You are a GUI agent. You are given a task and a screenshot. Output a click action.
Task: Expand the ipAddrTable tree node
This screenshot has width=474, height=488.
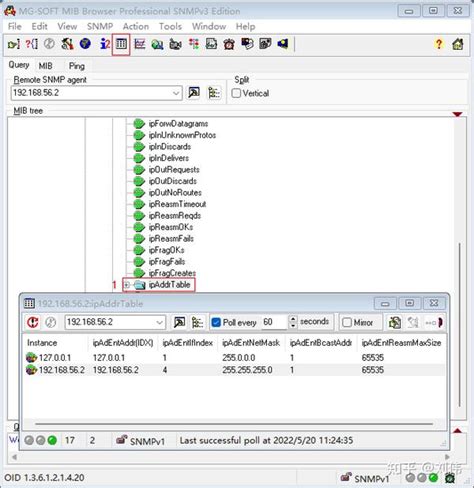click(127, 285)
